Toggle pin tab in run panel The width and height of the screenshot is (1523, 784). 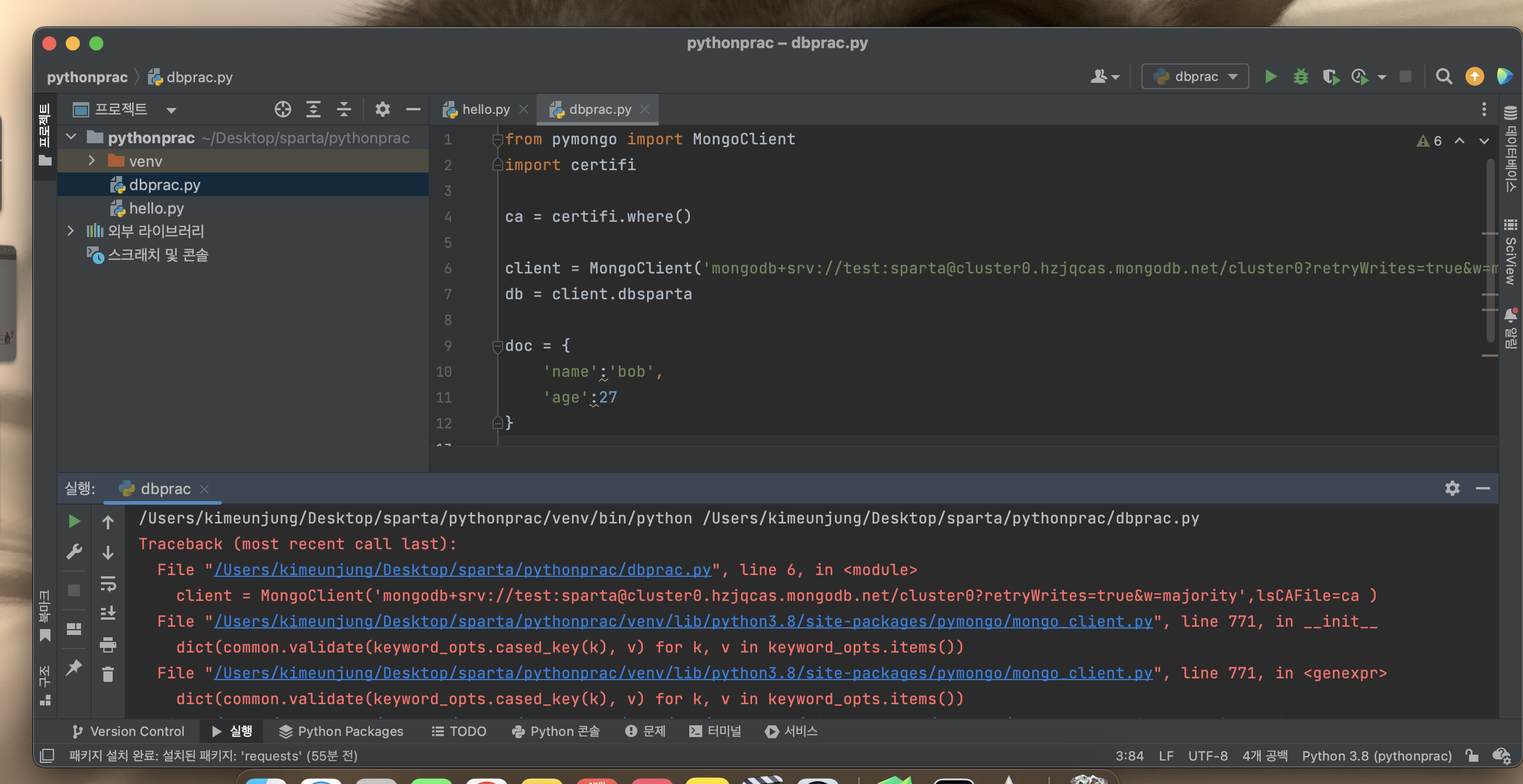click(75, 668)
